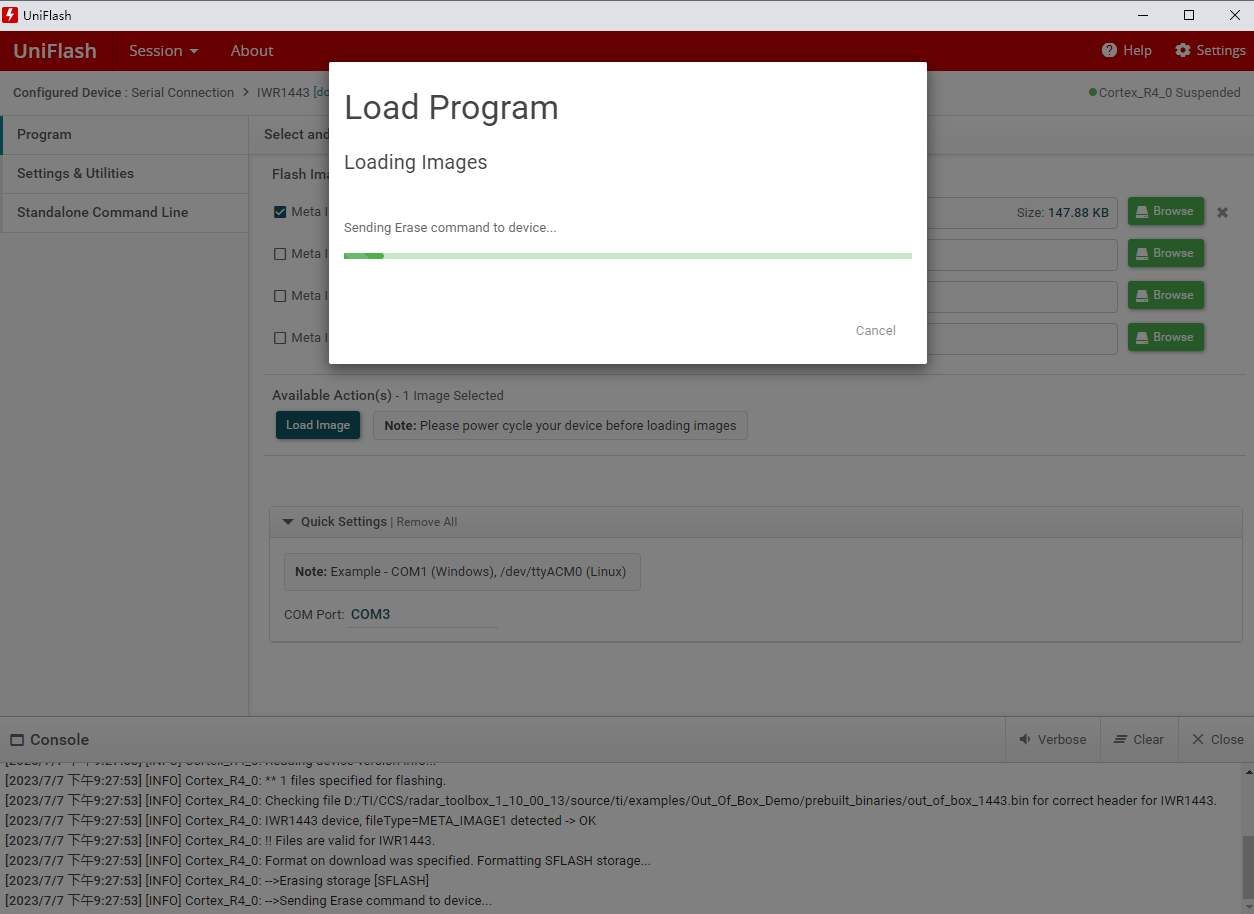This screenshot has height=914, width=1254.
Task: Cancel the Load Program dialog
Action: tap(875, 331)
